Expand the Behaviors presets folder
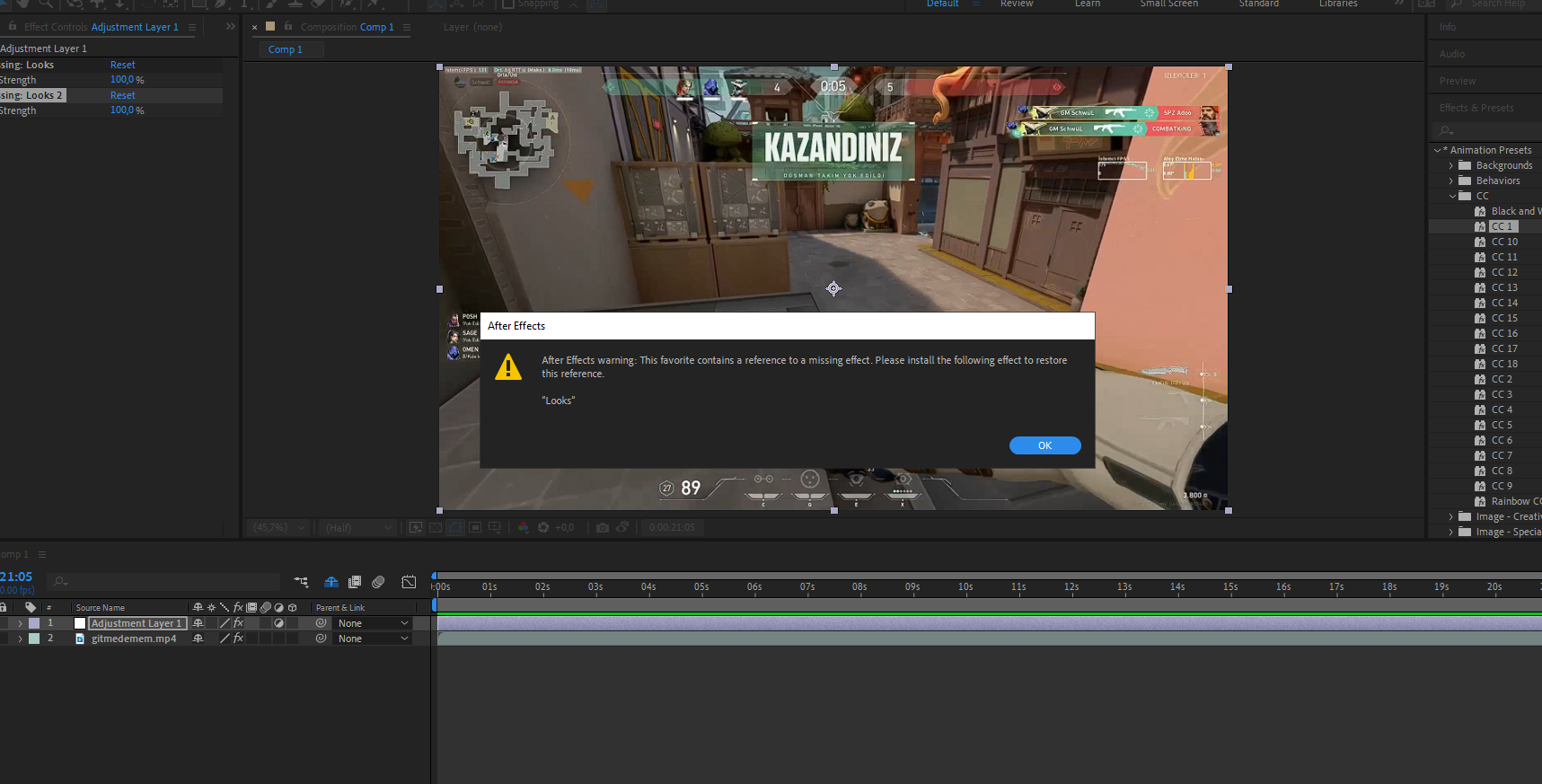This screenshot has width=1542, height=784. (x=1451, y=181)
